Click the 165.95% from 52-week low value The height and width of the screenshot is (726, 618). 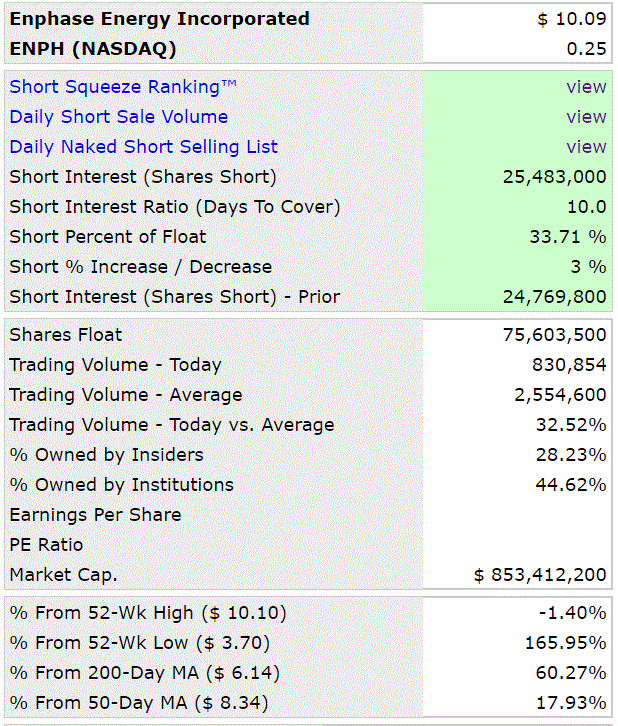coord(569,643)
